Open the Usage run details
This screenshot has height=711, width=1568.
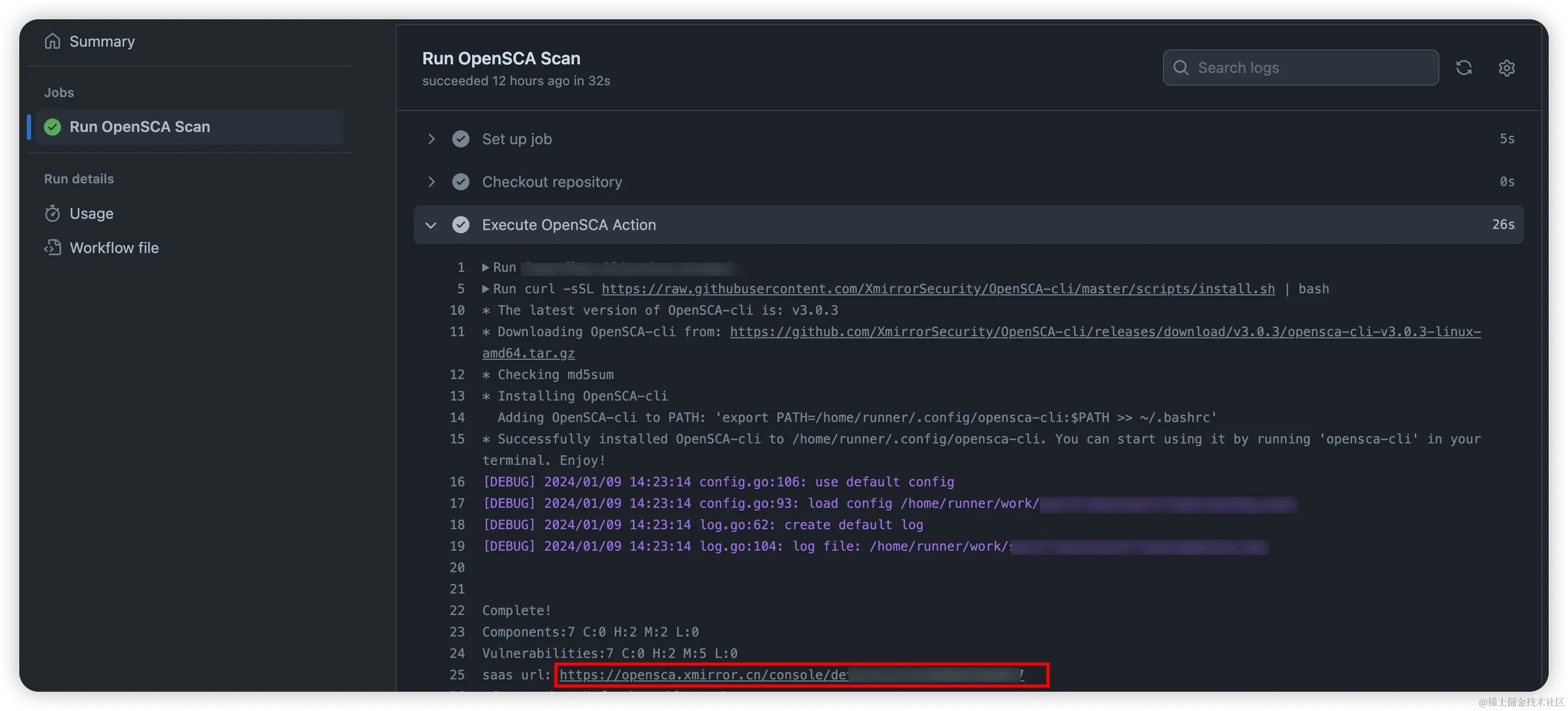pyautogui.click(x=91, y=213)
